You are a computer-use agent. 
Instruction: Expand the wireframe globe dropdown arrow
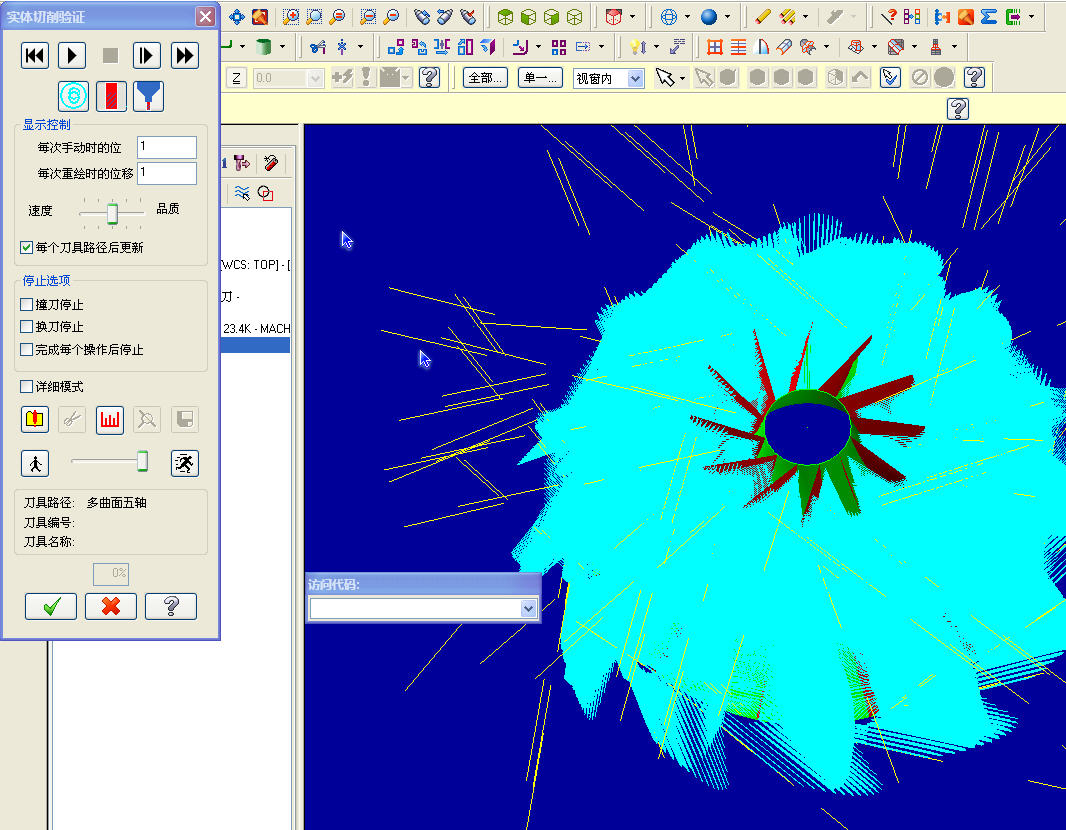pyautogui.click(x=687, y=16)
